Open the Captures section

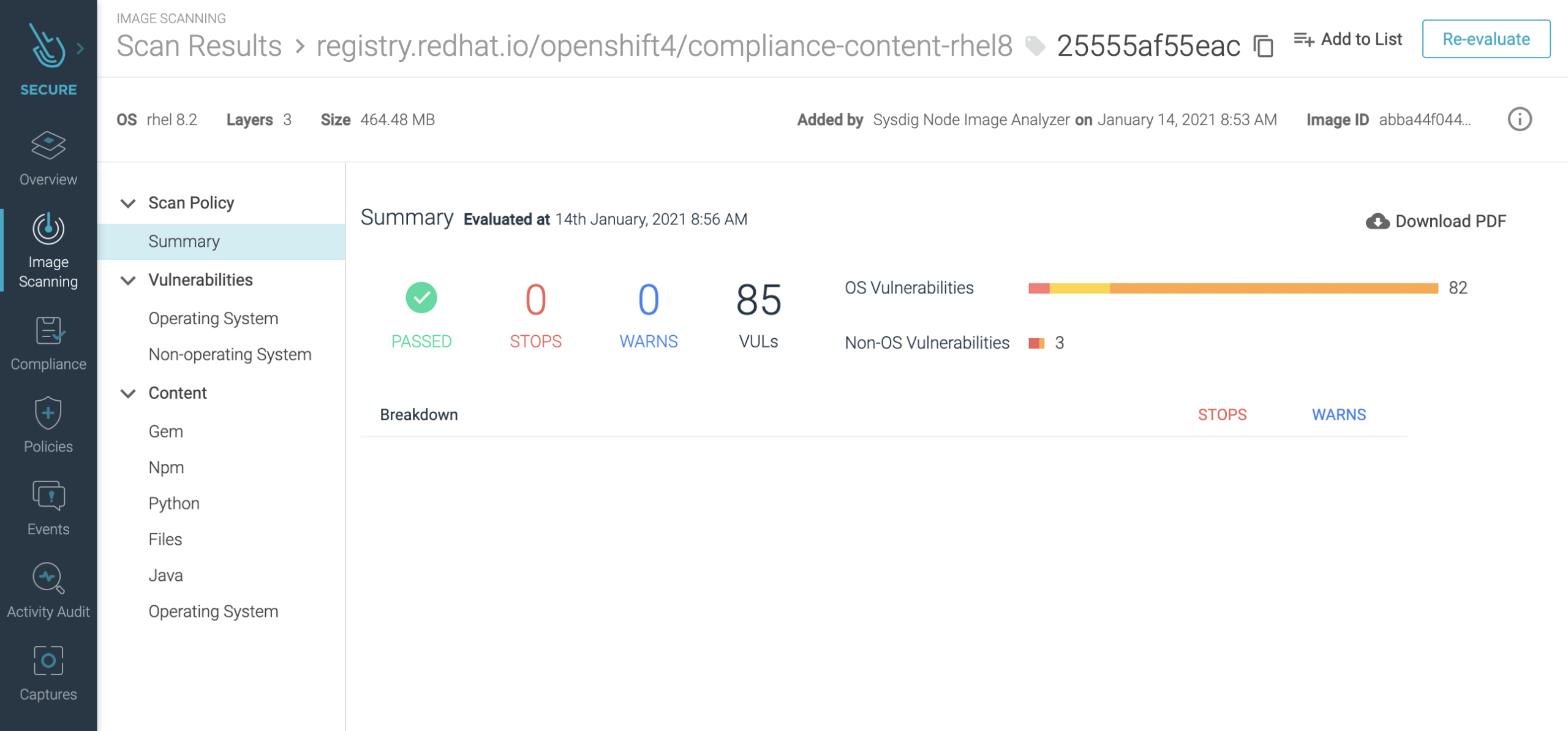click(x=48, y=670)
